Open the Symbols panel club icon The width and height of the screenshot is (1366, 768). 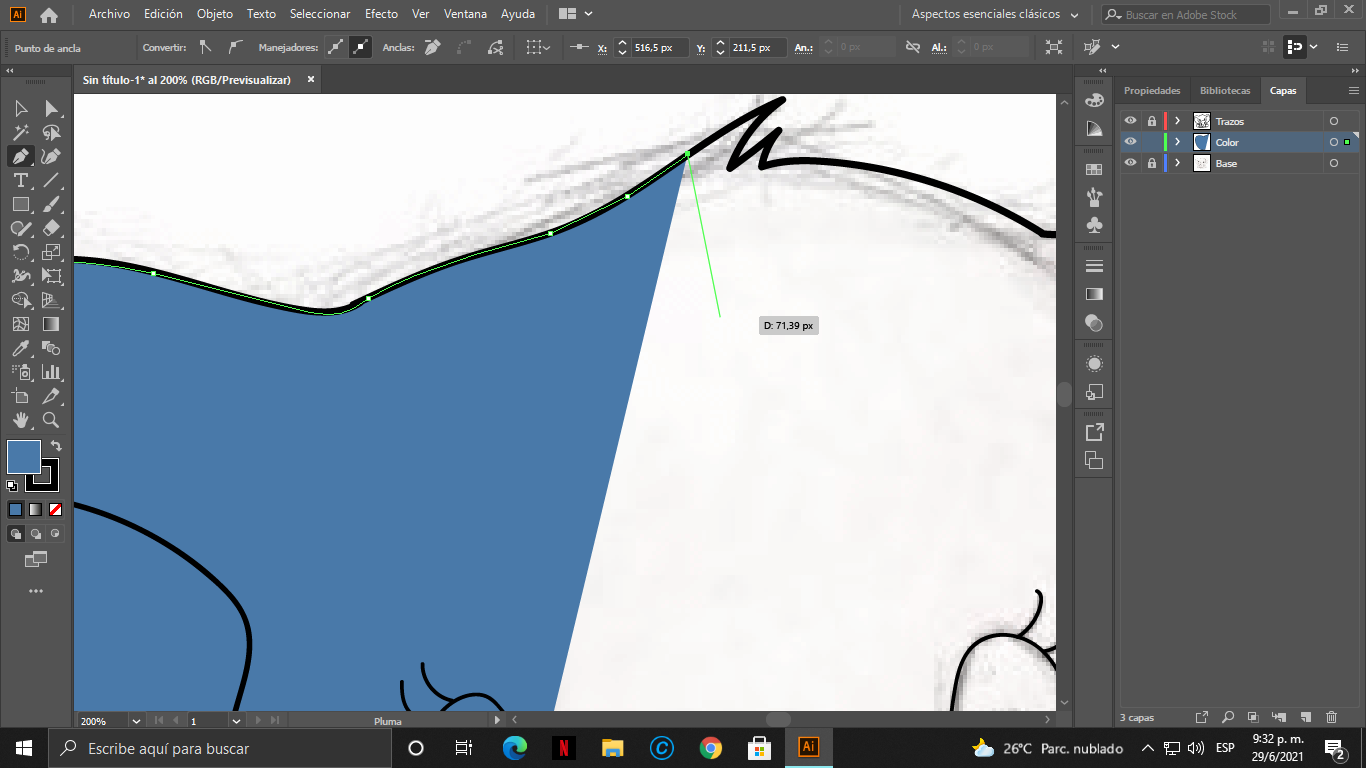tap(1094, 226)
